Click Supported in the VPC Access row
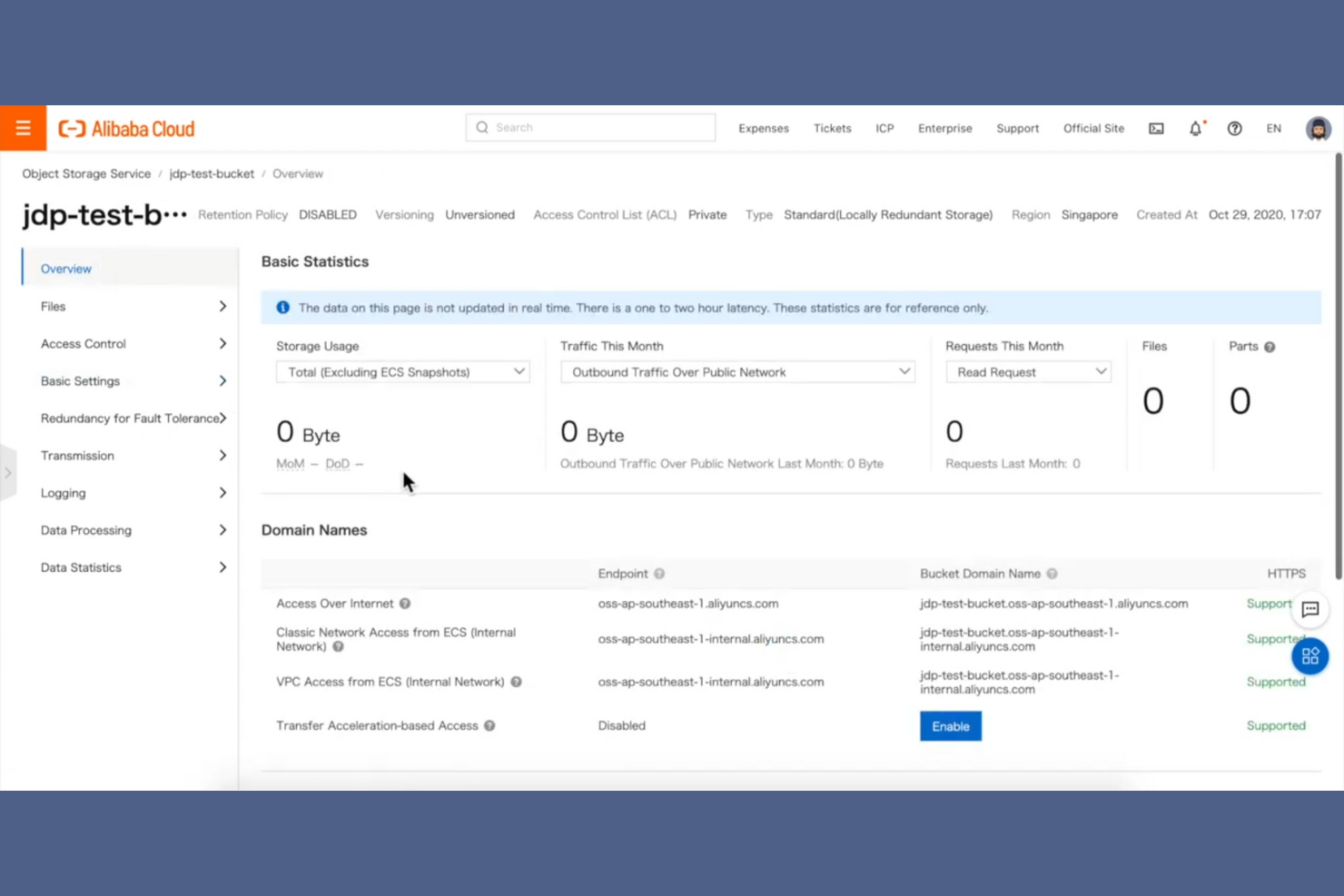1344x896 pixels. point(1276,683)
